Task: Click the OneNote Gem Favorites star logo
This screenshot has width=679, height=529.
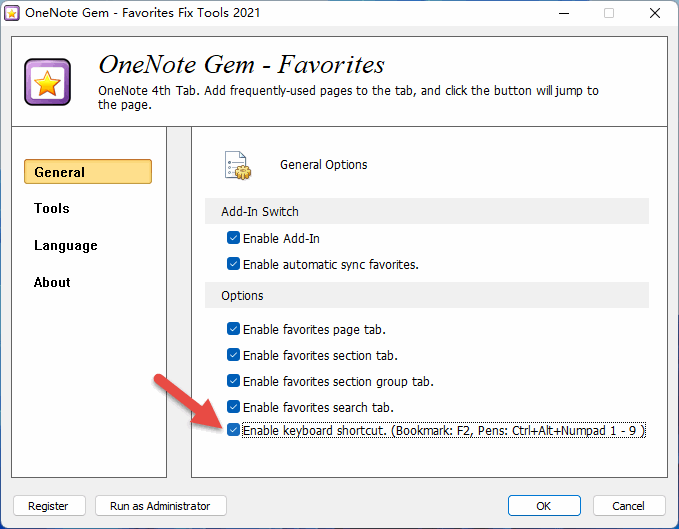Action: [48, 82]
